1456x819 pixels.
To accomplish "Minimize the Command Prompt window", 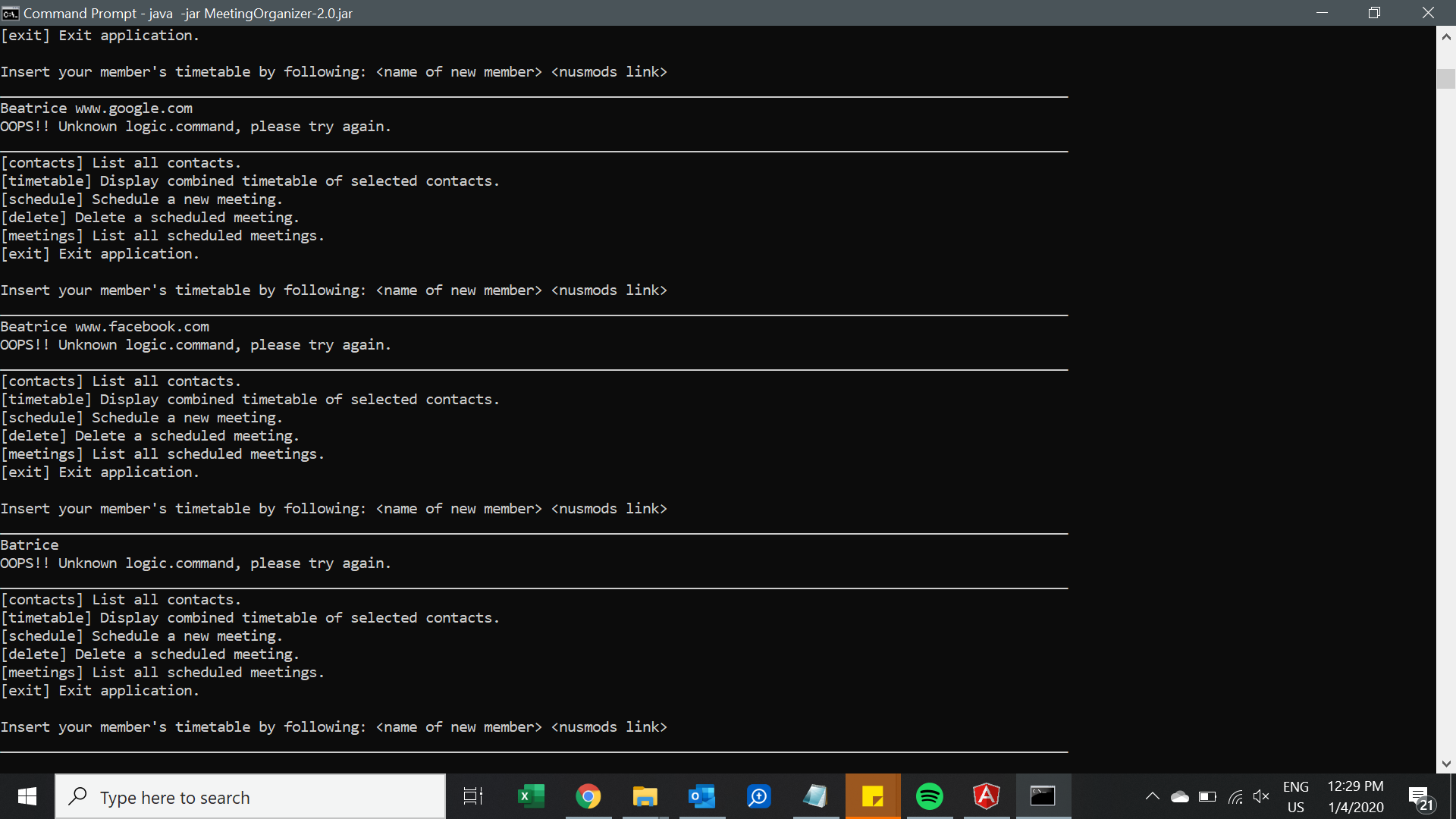I will click(1322, 13).
